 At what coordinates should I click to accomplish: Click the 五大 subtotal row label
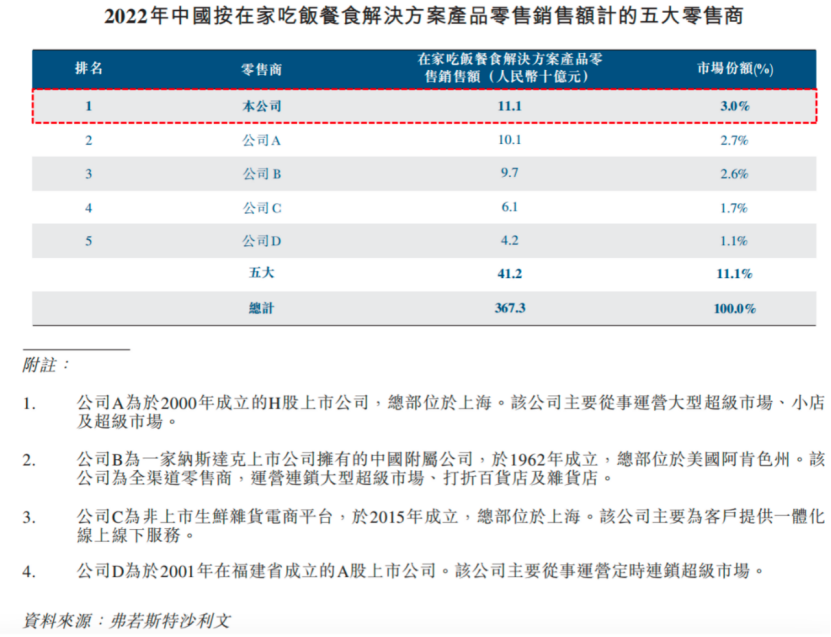point(262,274)
